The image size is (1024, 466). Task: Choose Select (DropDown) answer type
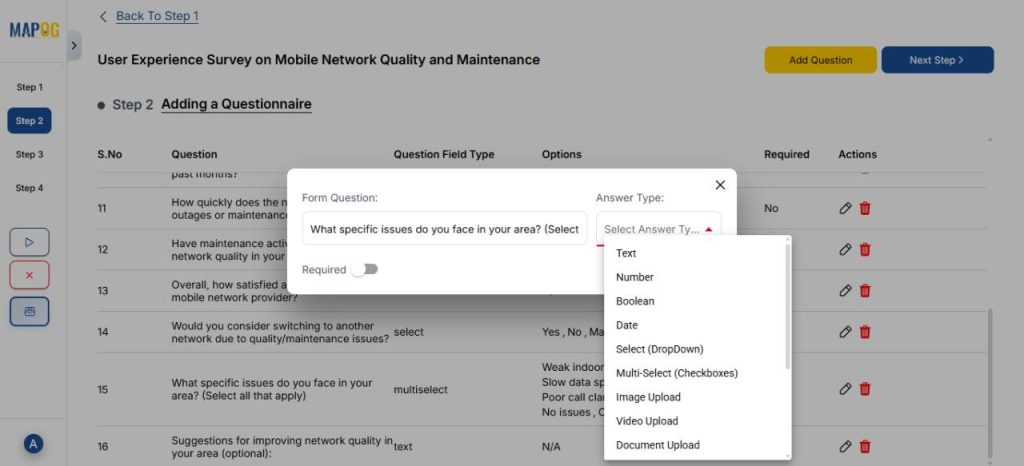696,349
